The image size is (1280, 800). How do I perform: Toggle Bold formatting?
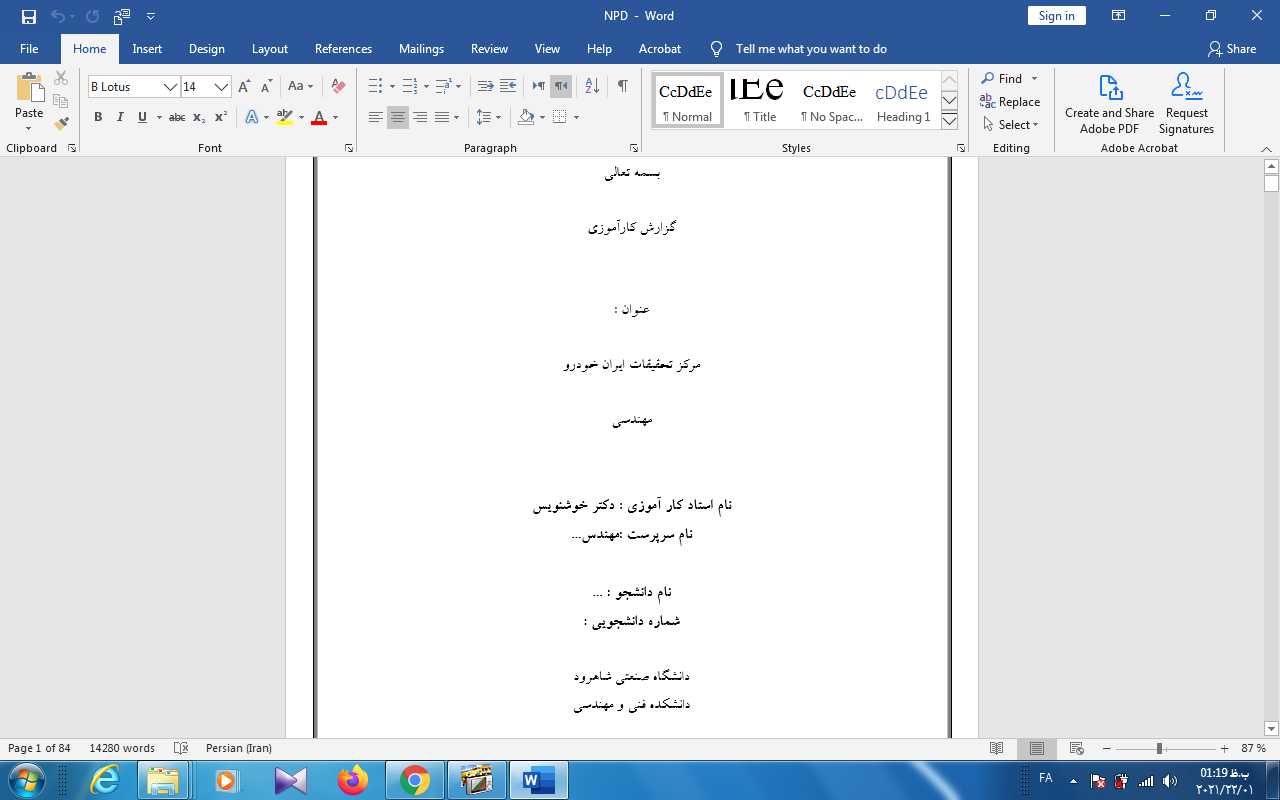98,118
